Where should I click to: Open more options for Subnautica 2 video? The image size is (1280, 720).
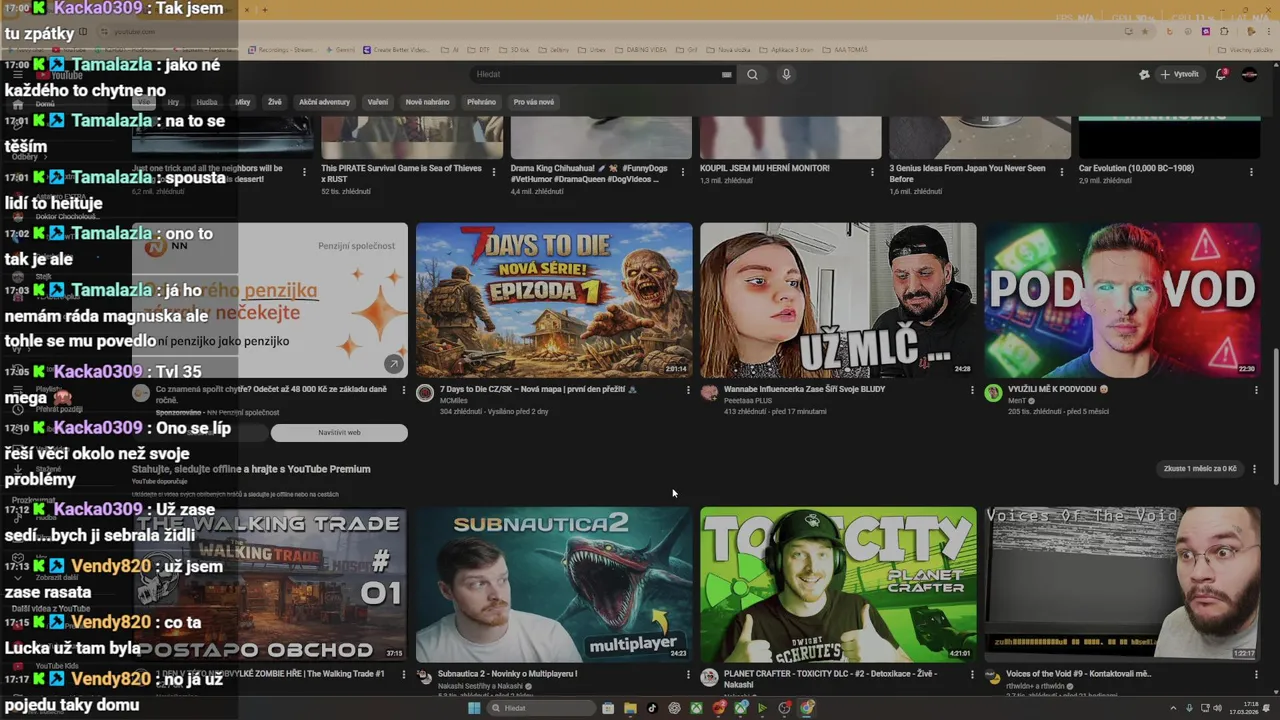tap(688, 675)
